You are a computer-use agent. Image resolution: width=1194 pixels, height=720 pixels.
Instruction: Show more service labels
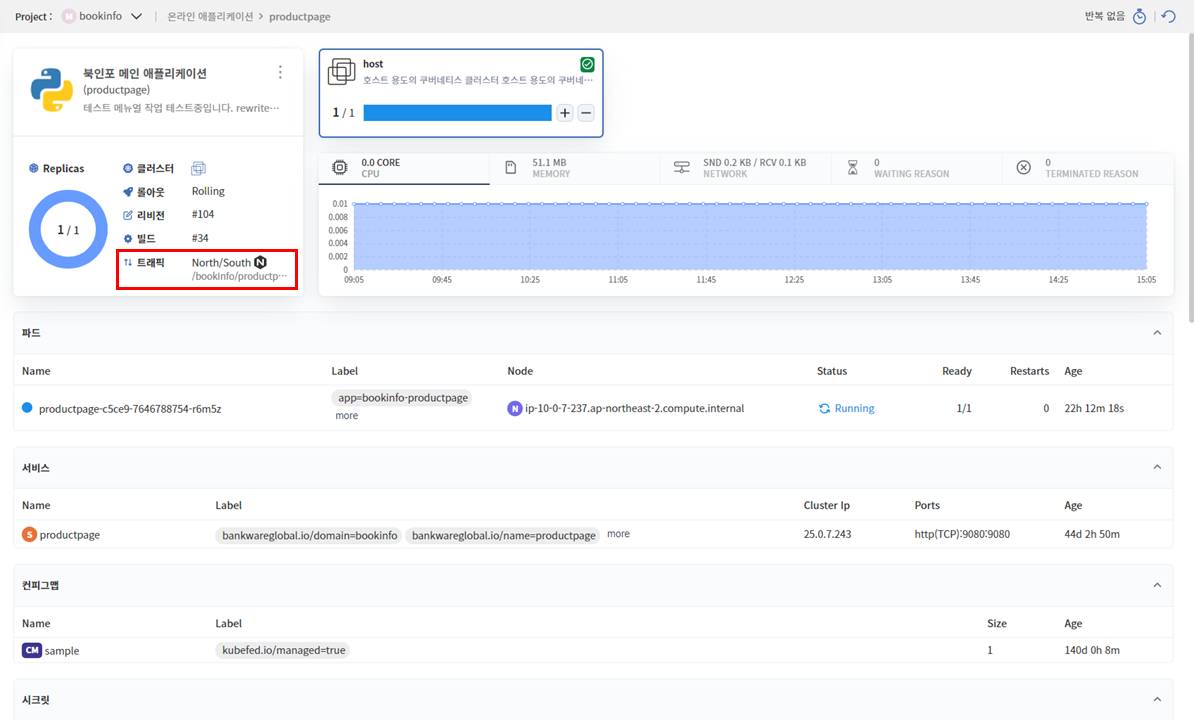618,534
